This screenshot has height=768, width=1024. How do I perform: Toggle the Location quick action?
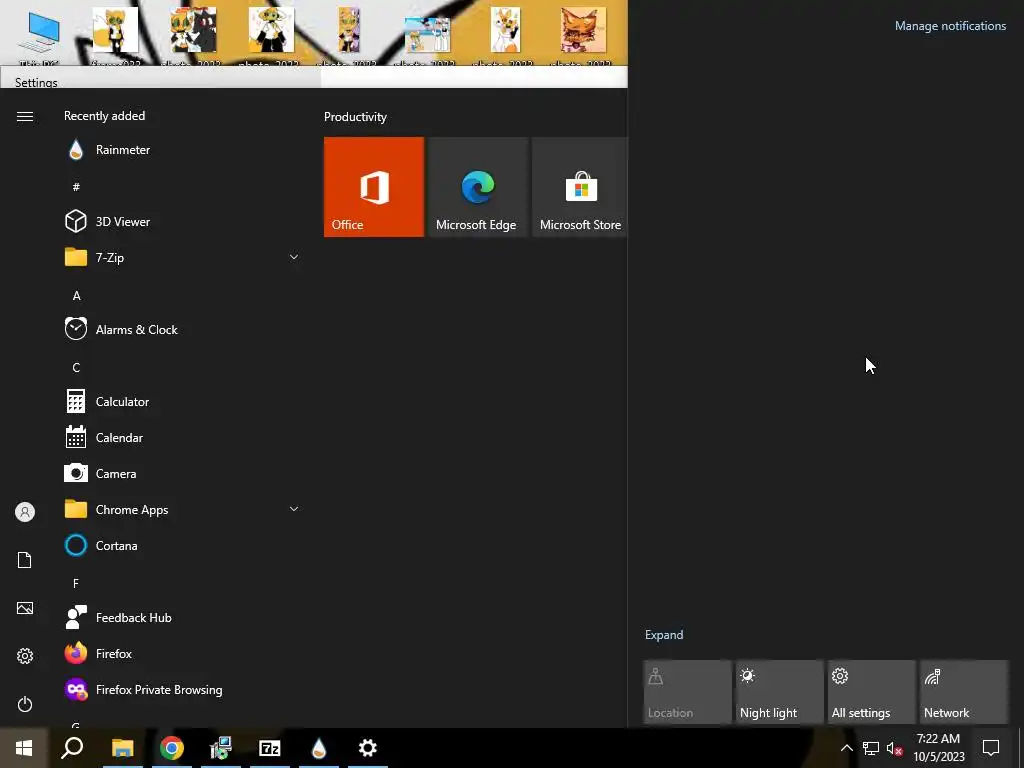tap(687, 692)
